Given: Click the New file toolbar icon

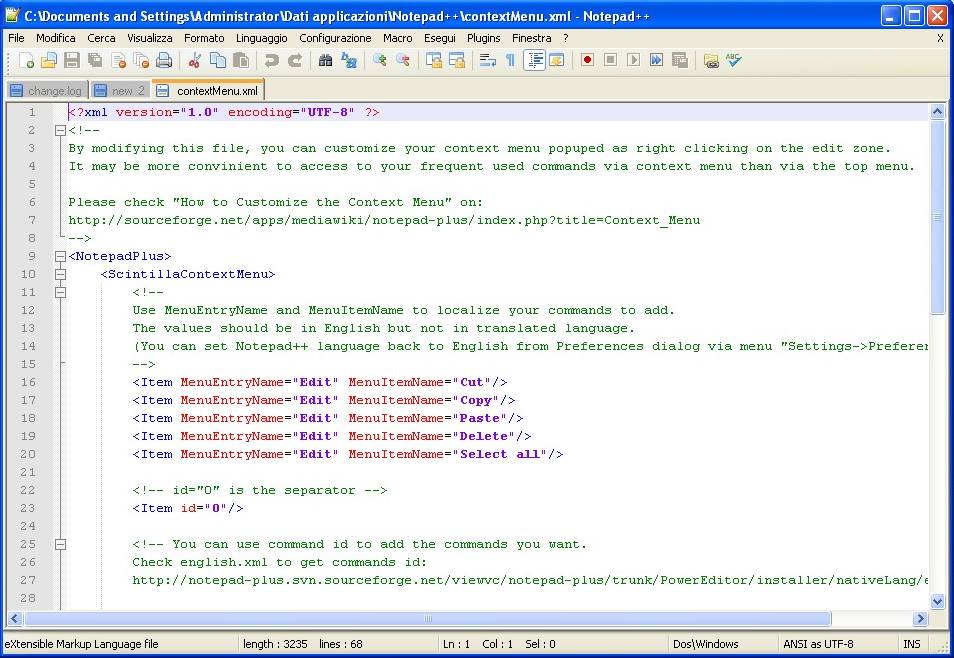Looking at the screenshot, I should pyautogui.click(x=26, y=61).
